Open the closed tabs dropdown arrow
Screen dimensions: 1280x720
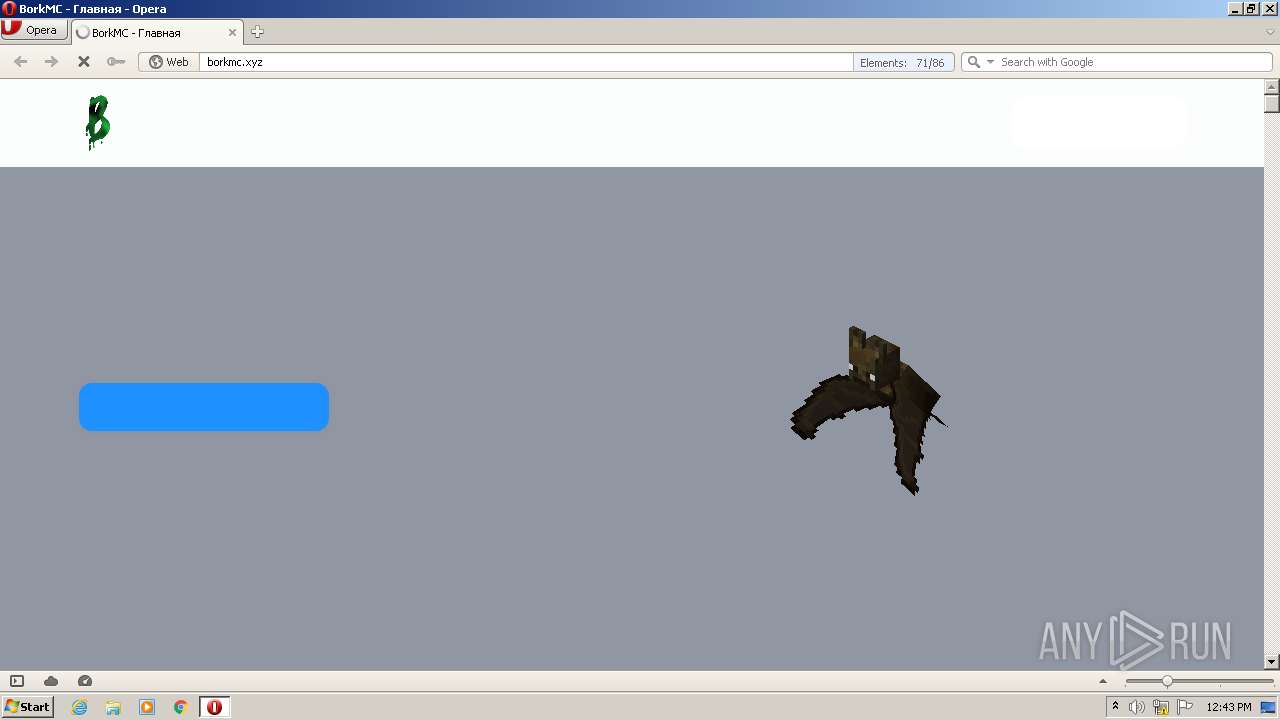(1270, 32)
